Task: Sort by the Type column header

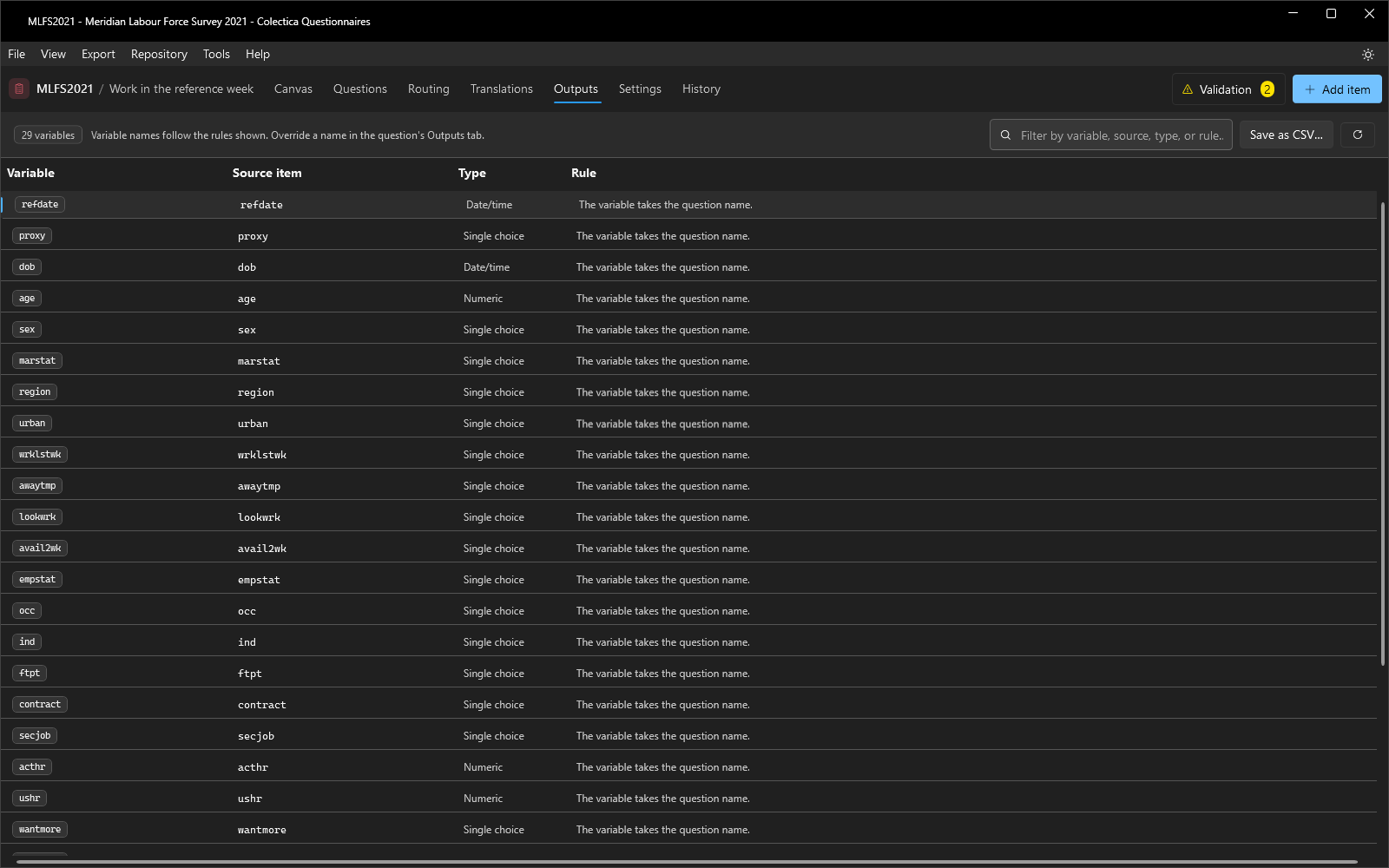Action: point(472,173)
